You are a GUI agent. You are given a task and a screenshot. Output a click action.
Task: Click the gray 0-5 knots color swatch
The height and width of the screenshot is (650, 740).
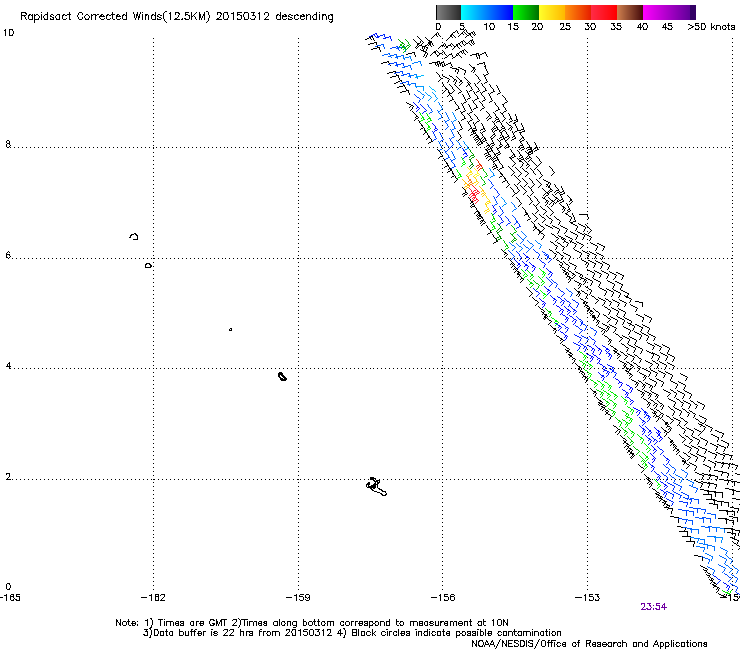pos(448,12)
